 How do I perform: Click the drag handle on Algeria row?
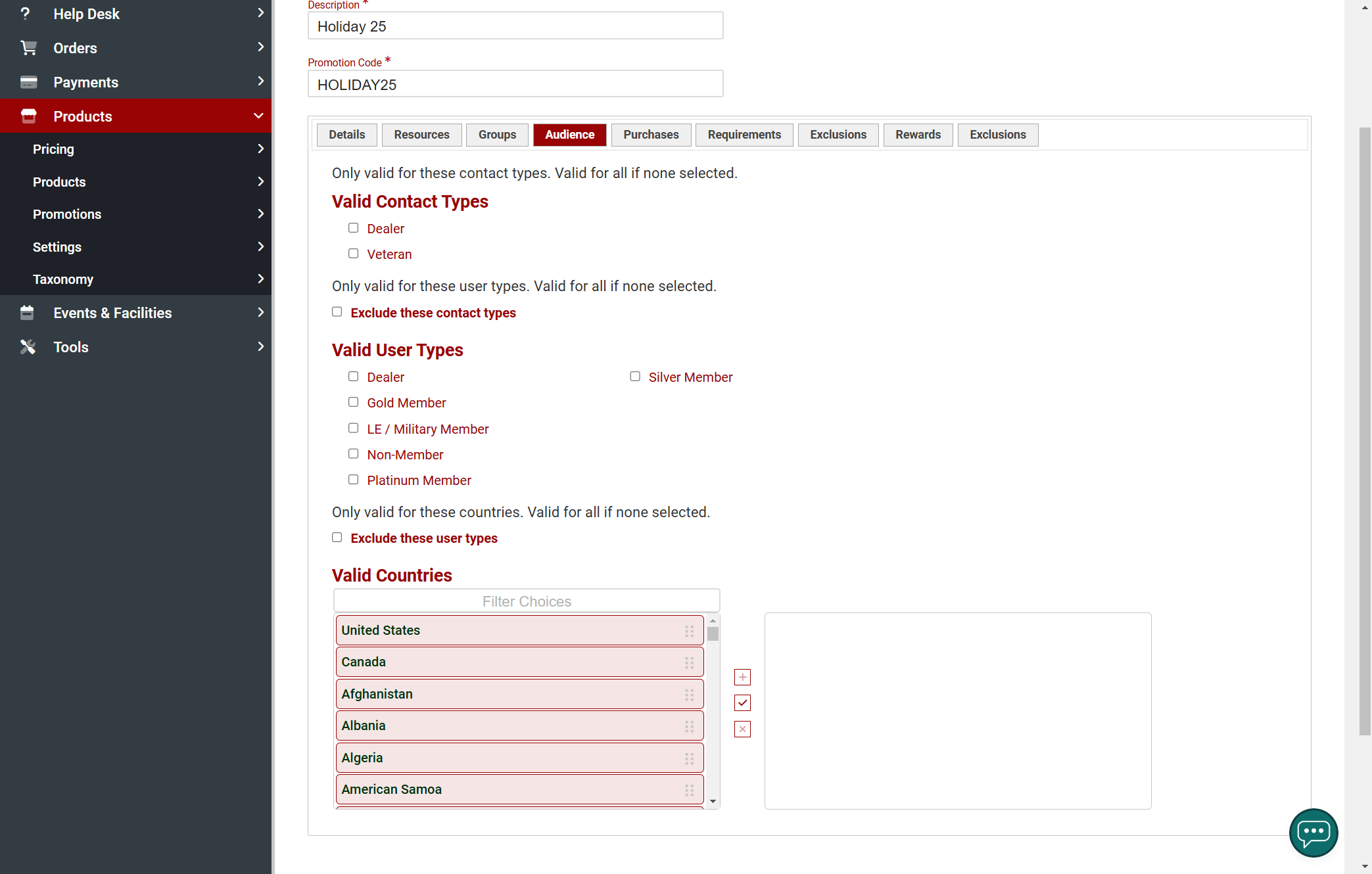tap(689, 758)
